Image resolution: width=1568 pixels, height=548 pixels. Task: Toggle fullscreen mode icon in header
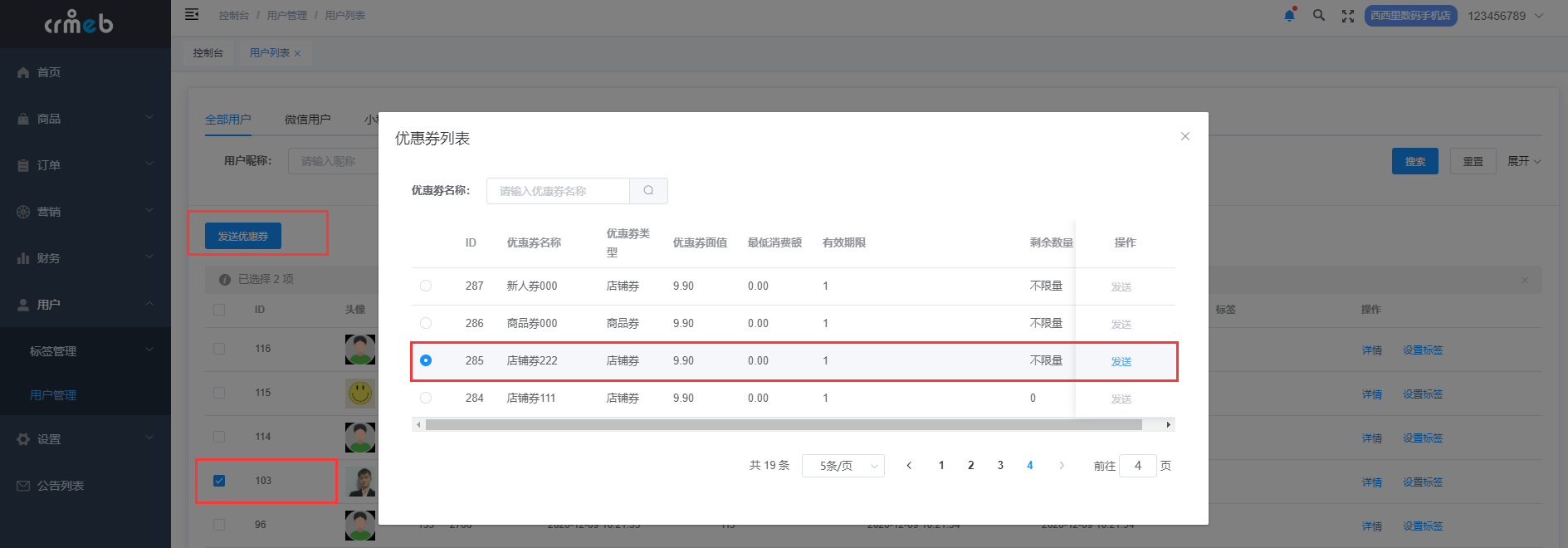1348,16
